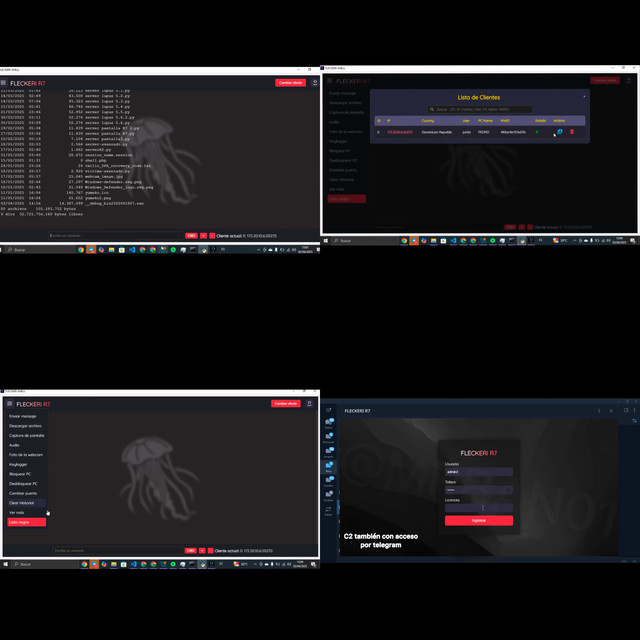Open File Explorer taskbar icon below undimmed side menu window
The image size is (640, 640).
tap(114, 564)
